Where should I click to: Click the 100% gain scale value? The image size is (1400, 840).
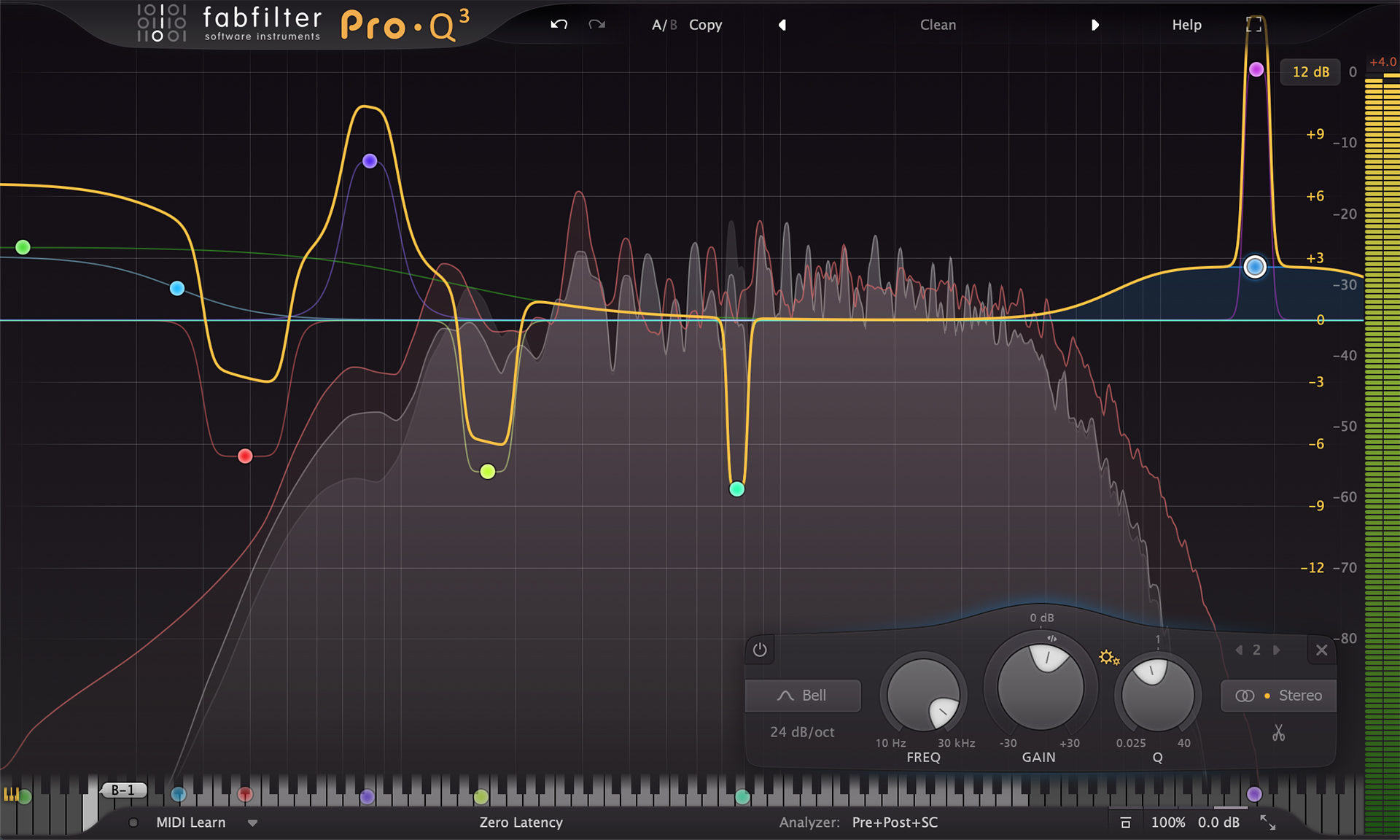tap(1168, 822)
